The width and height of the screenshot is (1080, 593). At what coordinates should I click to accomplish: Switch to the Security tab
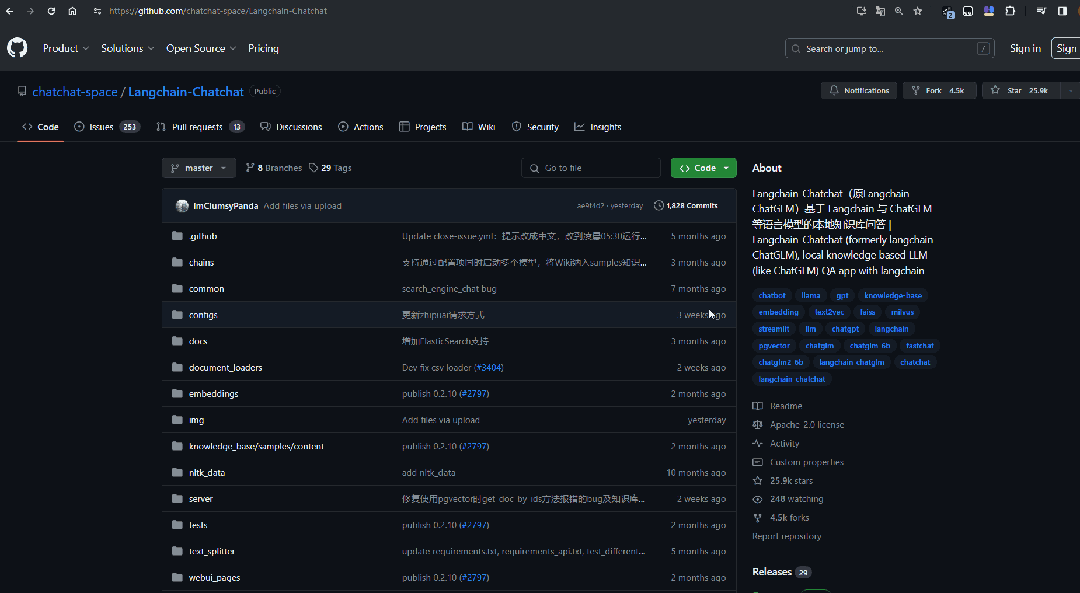(535, 127)
